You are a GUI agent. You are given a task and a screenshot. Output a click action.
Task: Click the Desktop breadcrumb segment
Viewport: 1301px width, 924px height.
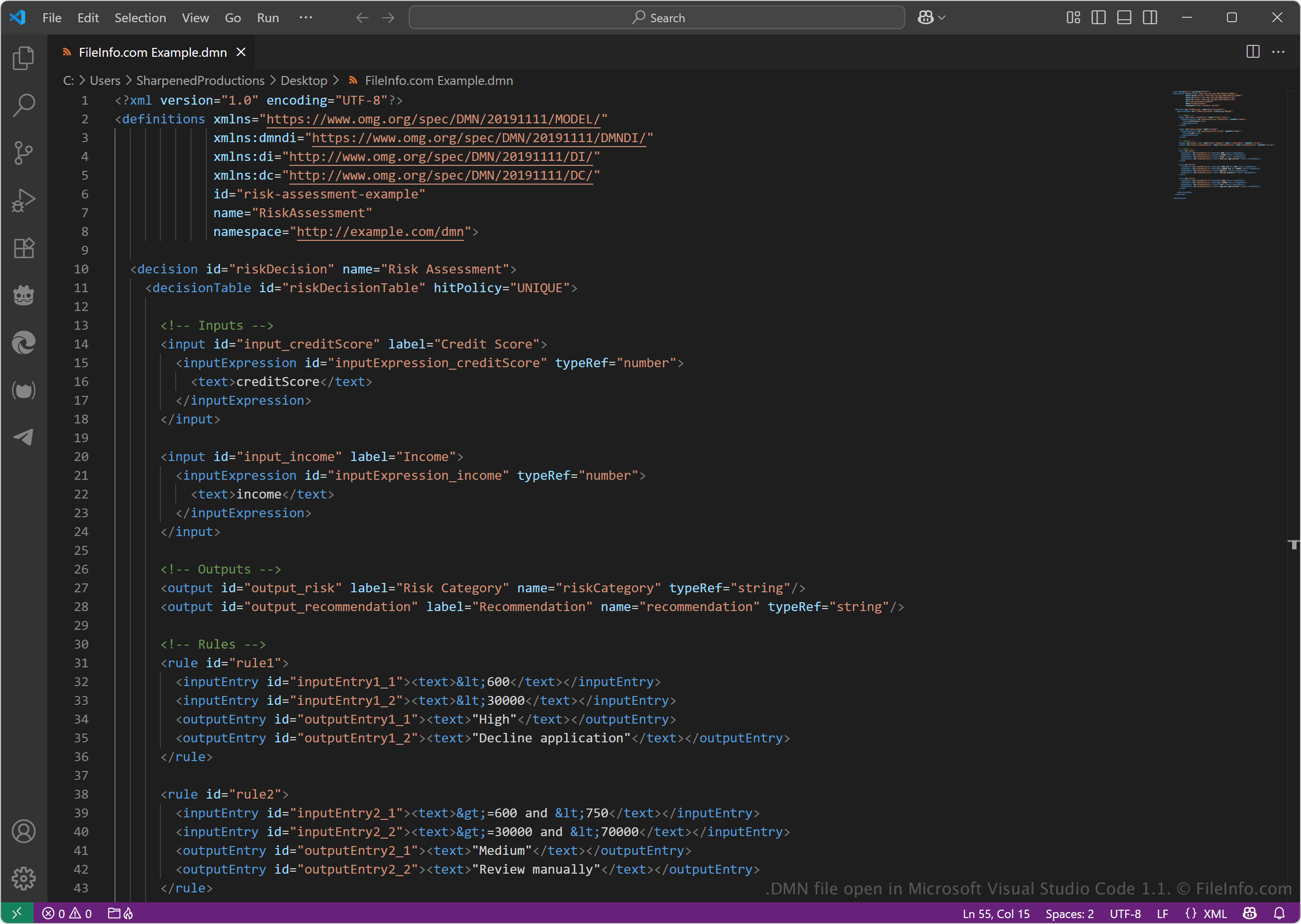[304, 81]
